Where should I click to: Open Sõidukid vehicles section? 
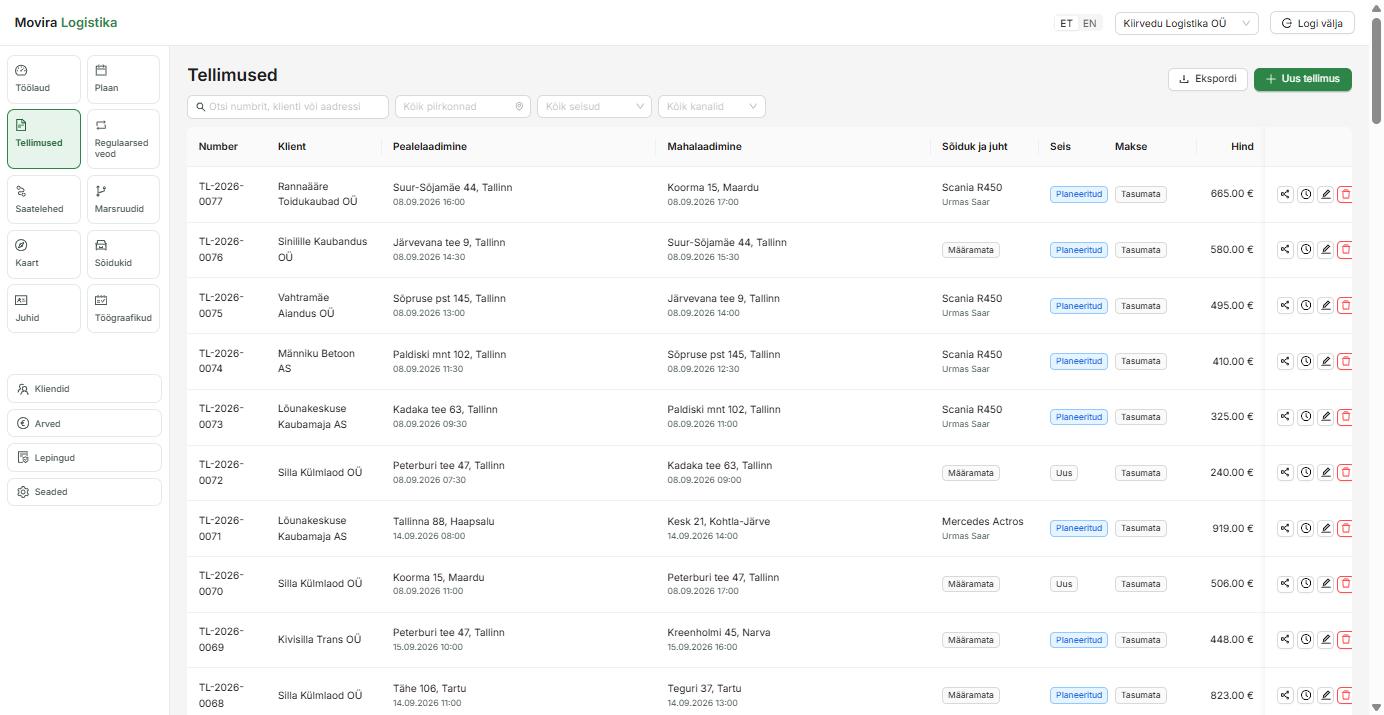click(x=123, y=254)
